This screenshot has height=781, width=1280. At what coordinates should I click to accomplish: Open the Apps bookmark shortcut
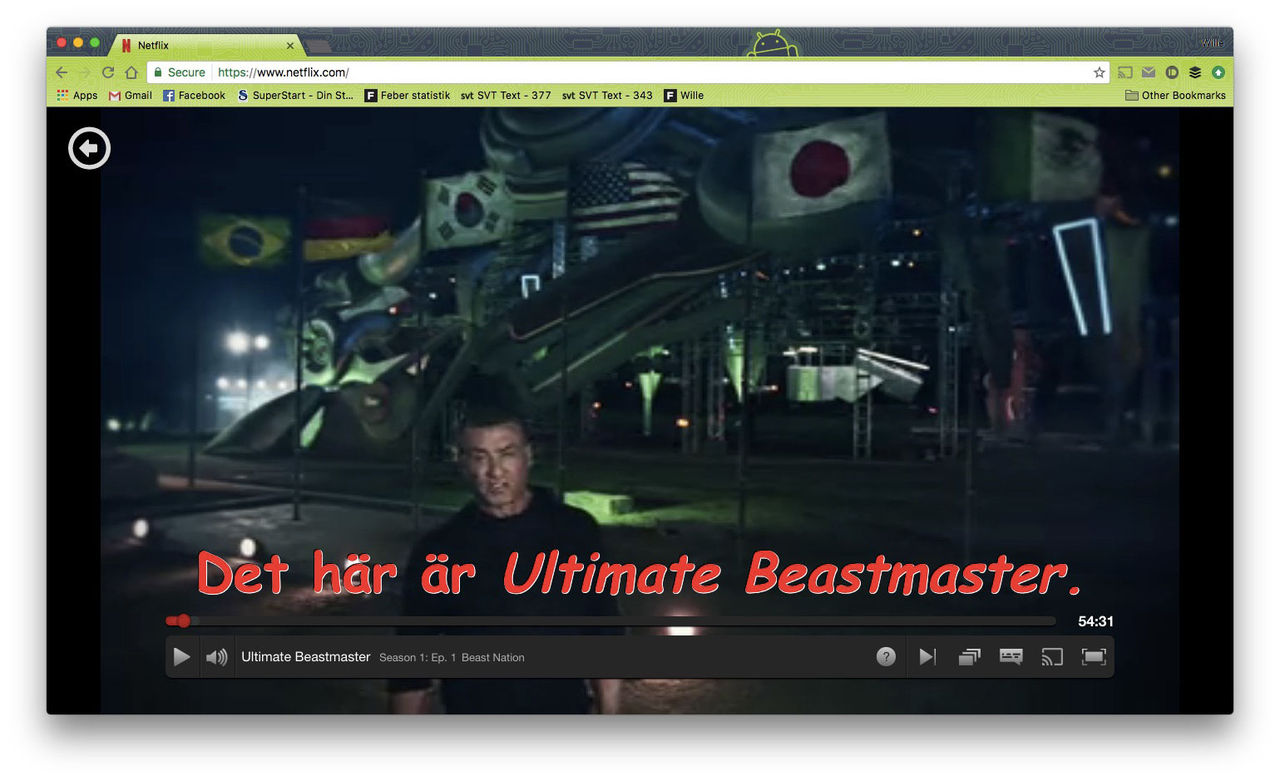[77, 95]
